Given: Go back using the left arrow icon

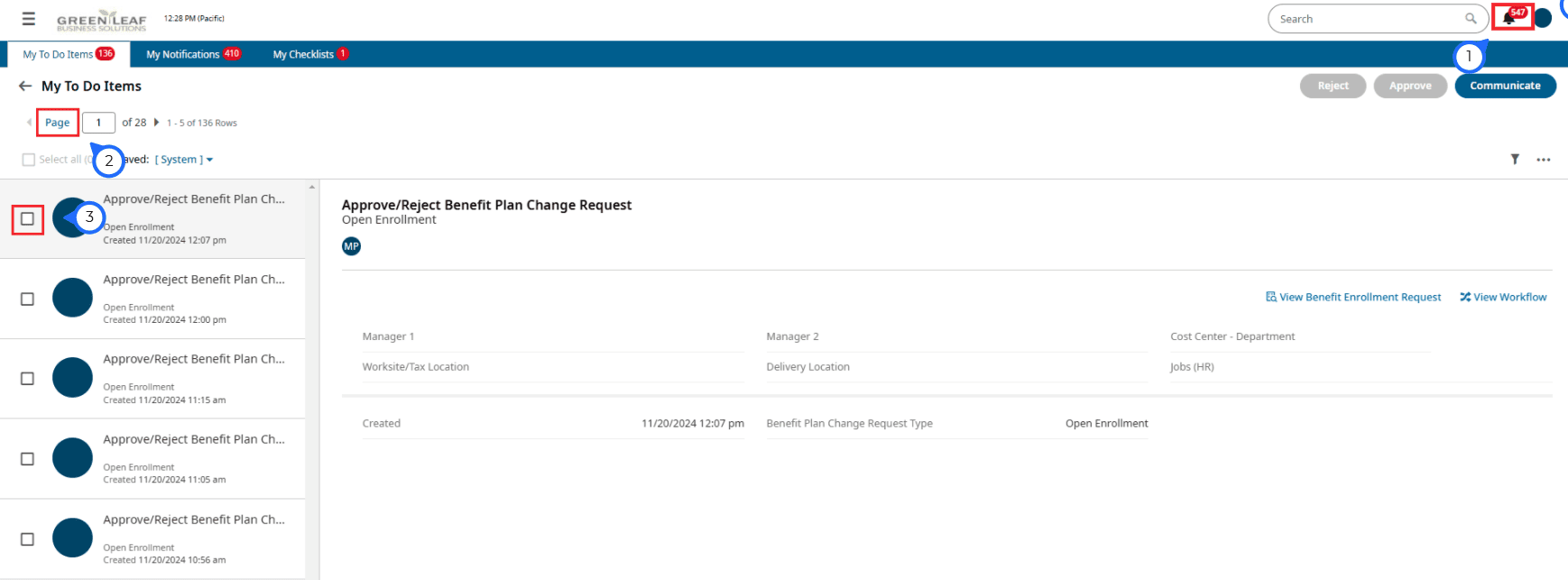Looking at the screenshot, I should (25, 86).
